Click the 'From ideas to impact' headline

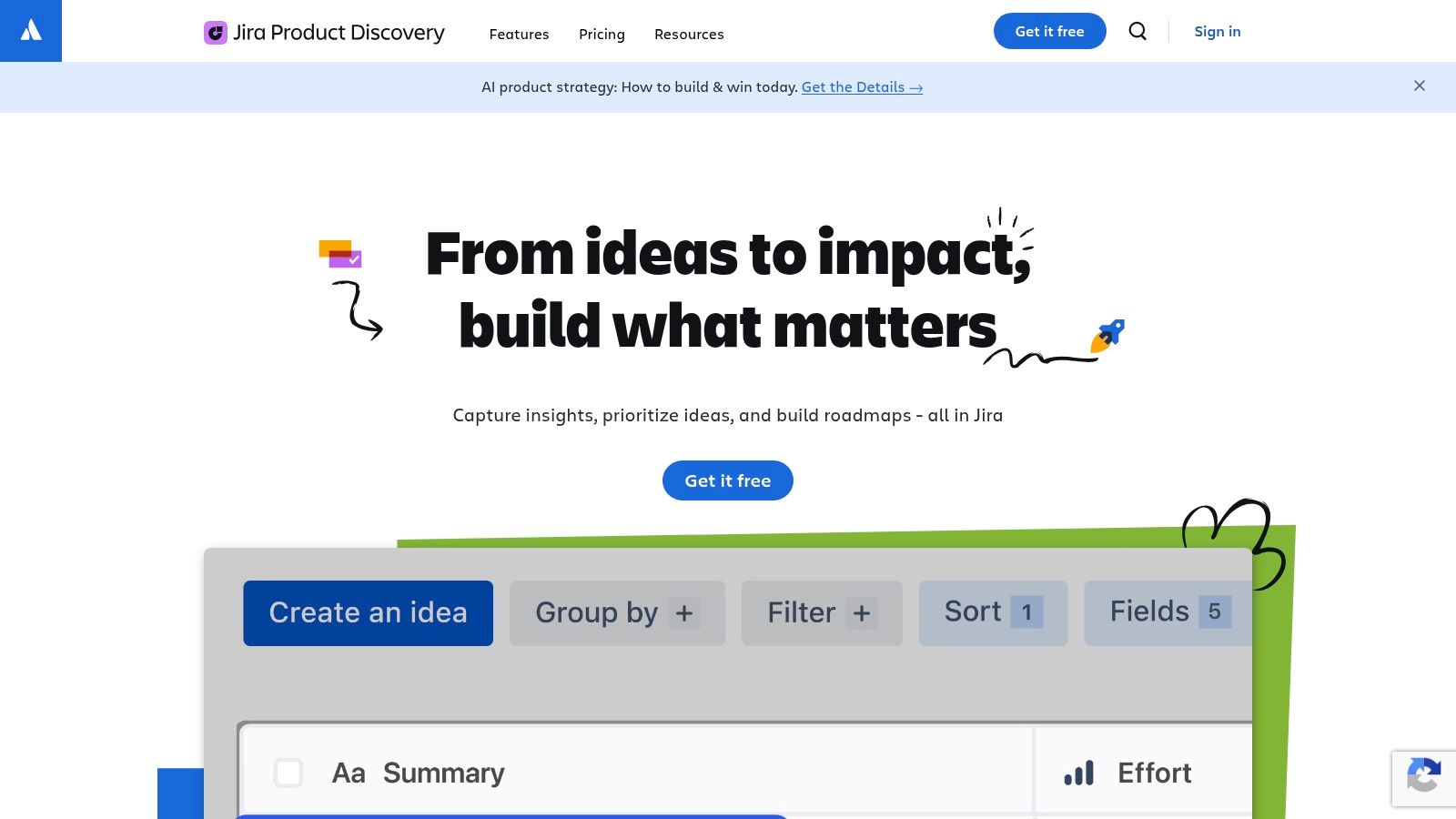(x=728, y=289)
